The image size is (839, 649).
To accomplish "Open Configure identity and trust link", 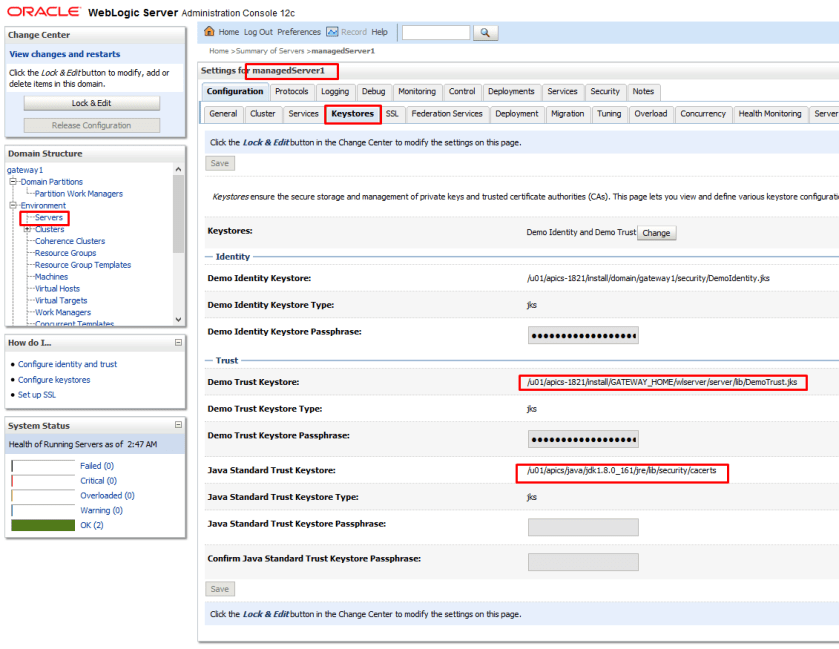I will (x=67, y=364).
